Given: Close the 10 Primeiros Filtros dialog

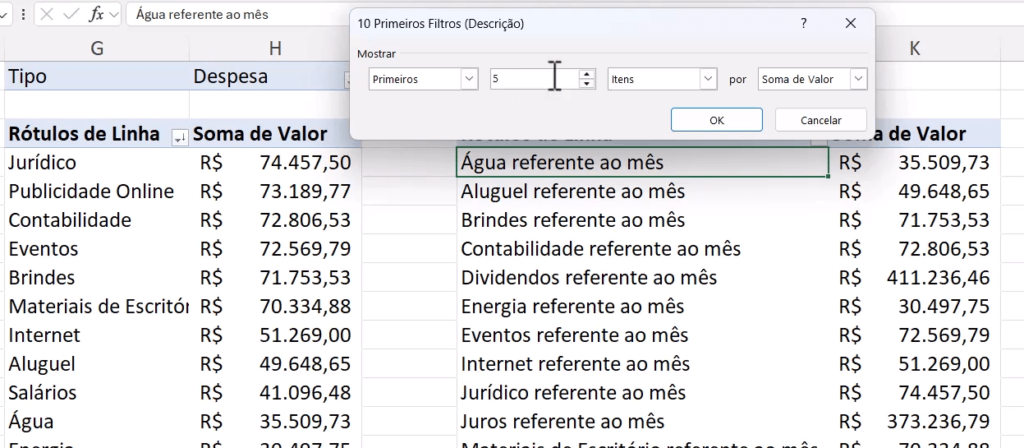Looking at the screenshot, I should coord(850,24).
